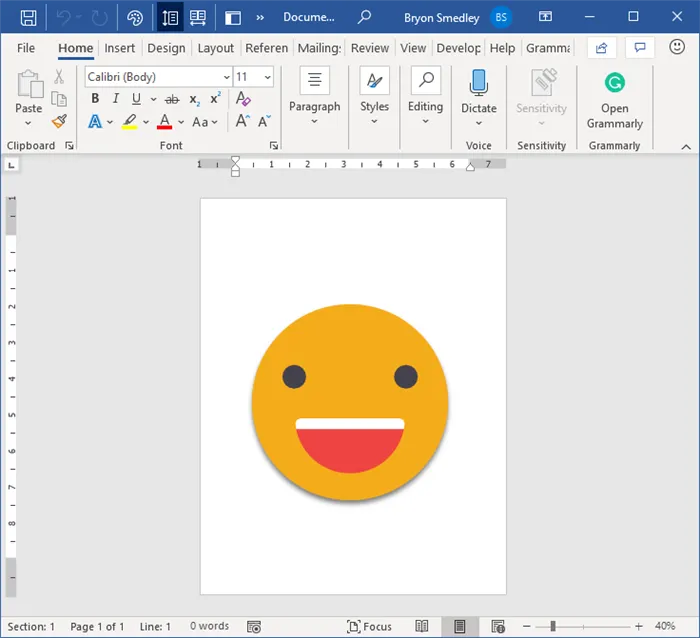Toggle Strikethrough formatting
This screenshot has width=700, height=638.
171,99
